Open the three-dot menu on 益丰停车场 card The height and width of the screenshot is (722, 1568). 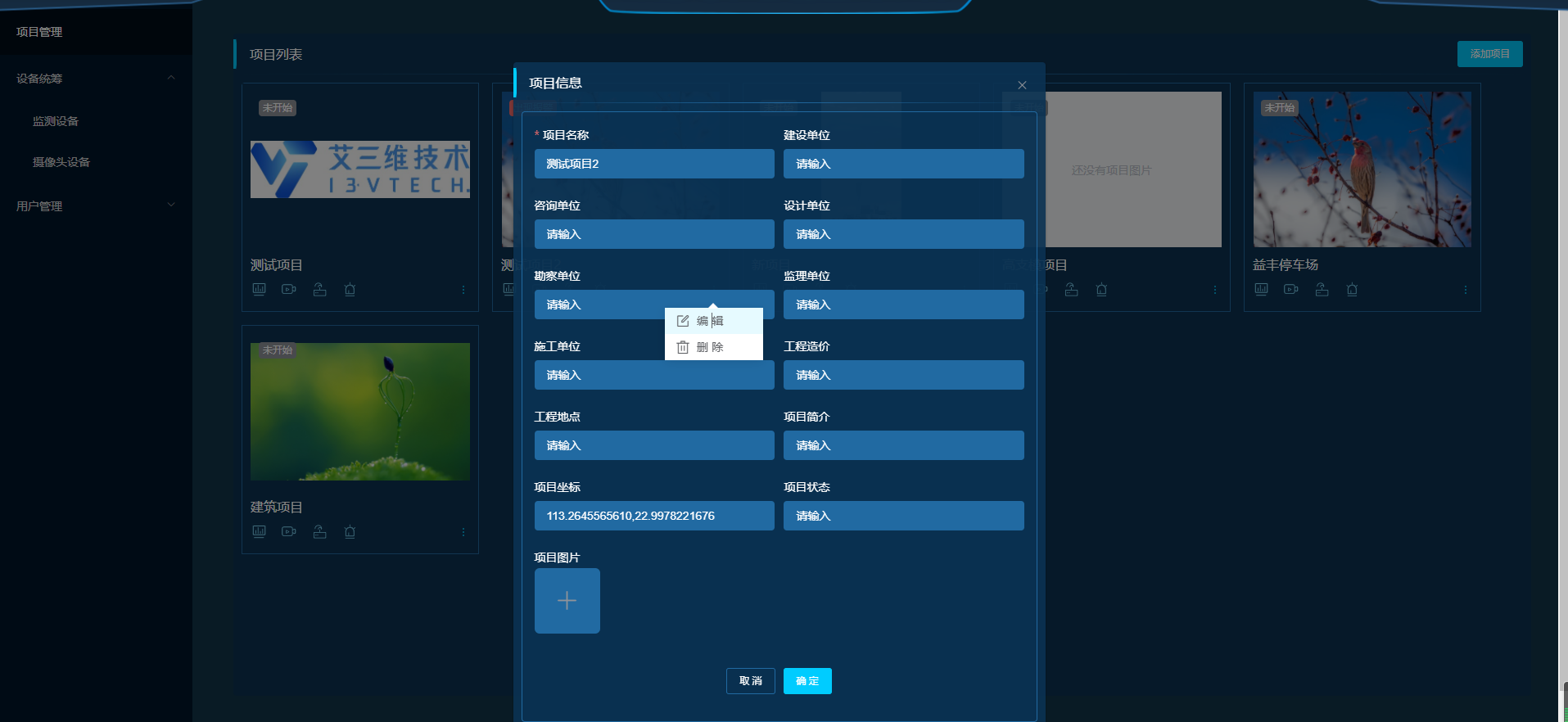[1466, 290]
